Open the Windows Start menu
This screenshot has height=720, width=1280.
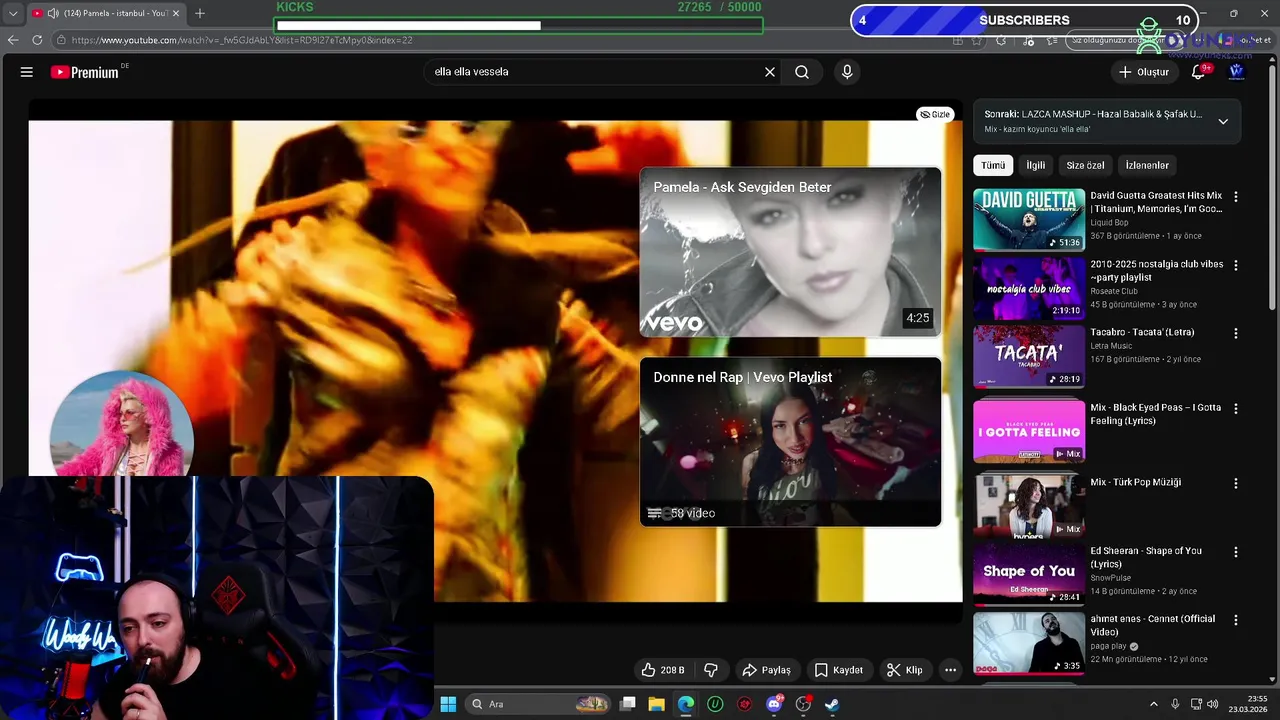point(448,704)
